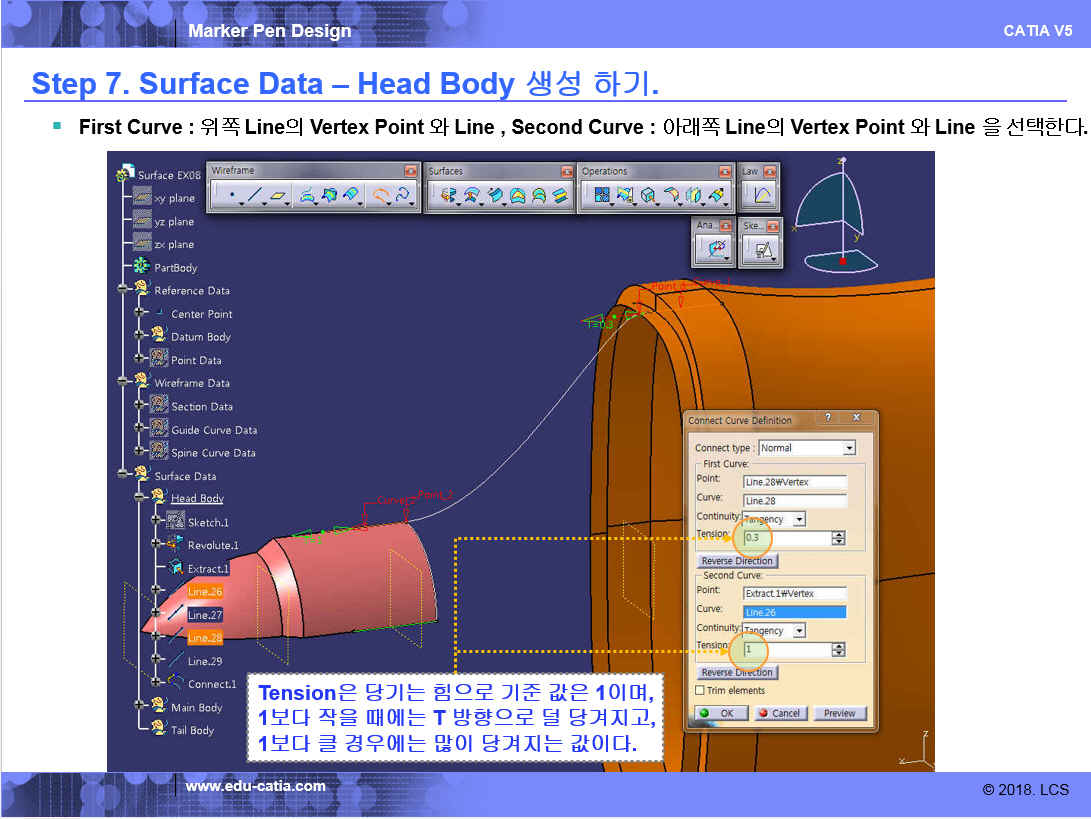
Task: Open the Law curve tool icon
Action: point(761,196)
